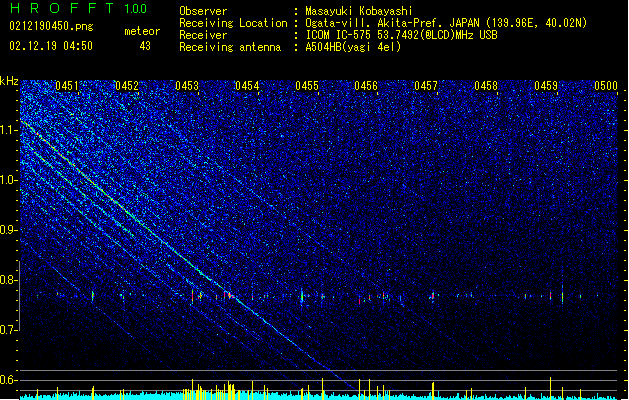Click the 0.8 frequency axis label

(x=9, y=280)
